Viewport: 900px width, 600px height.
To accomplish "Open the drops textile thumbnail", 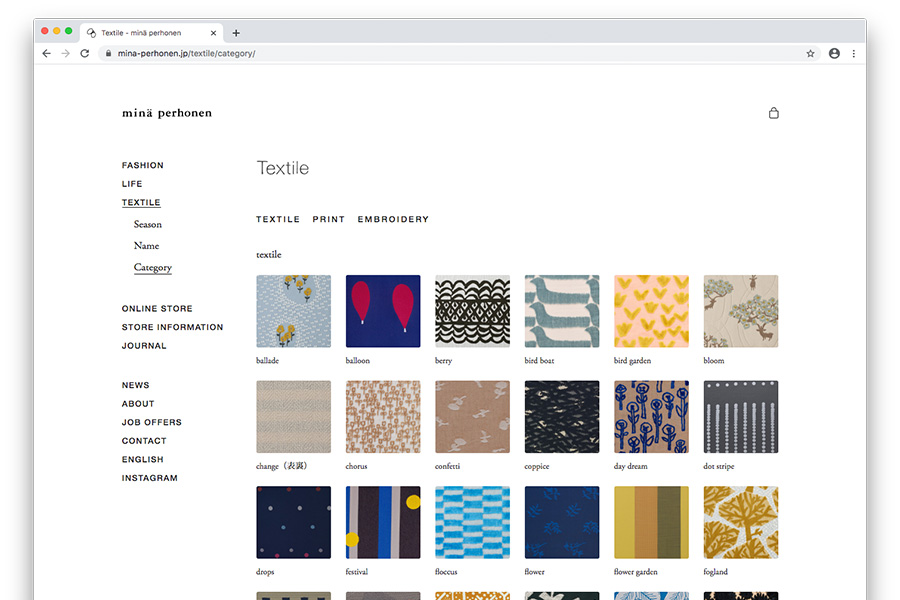I will (x=293, y=522).
